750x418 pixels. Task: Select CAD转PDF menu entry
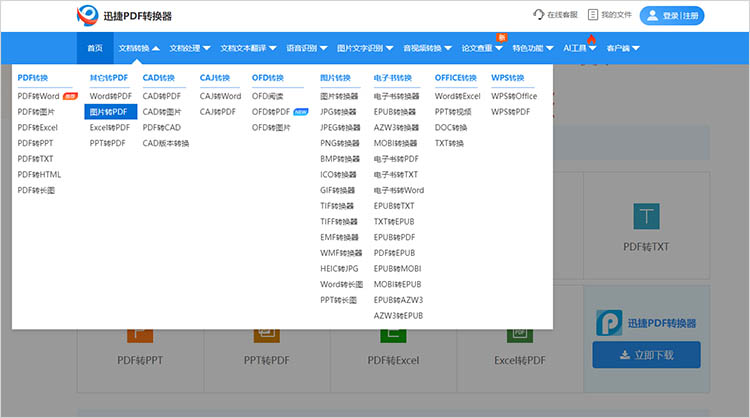(162, 96)
